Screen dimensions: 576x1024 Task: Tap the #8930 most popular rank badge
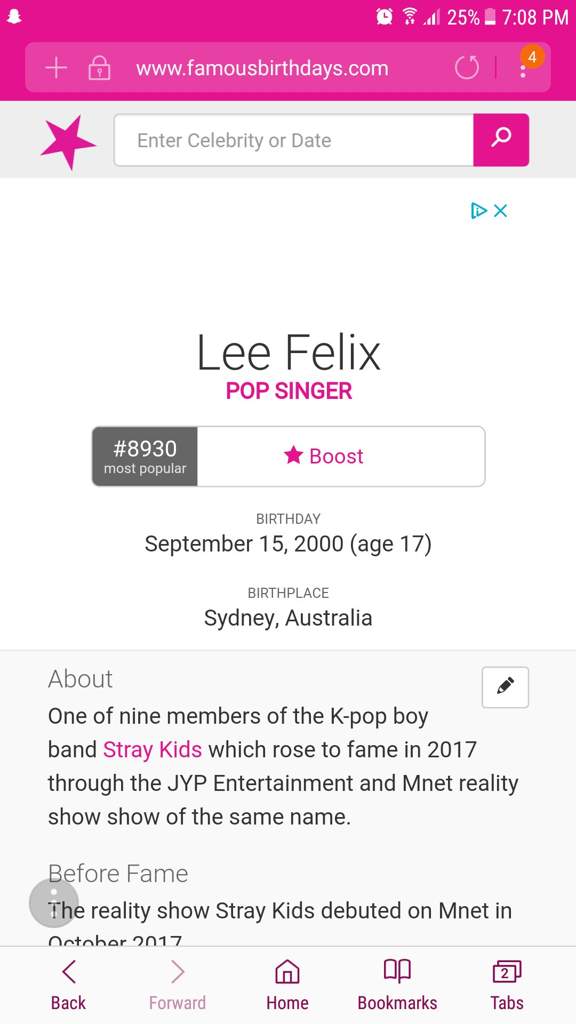[x=145, y=456]
